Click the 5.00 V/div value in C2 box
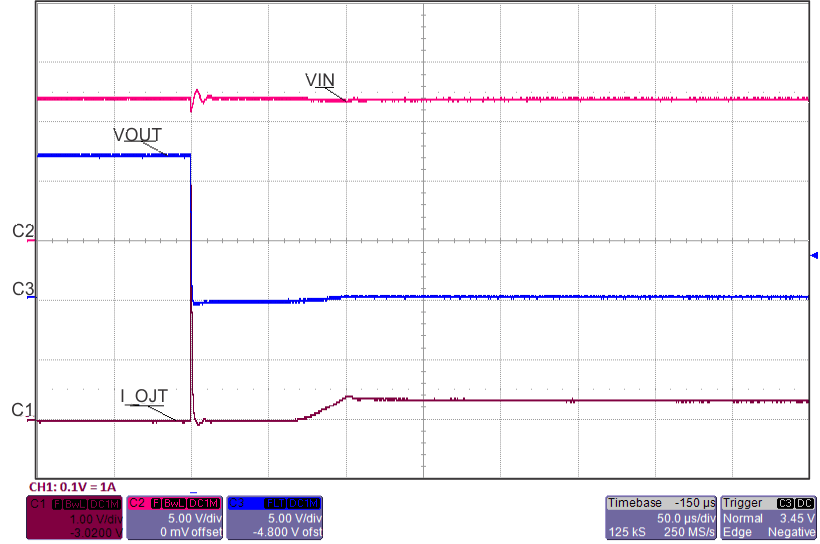 195,518
